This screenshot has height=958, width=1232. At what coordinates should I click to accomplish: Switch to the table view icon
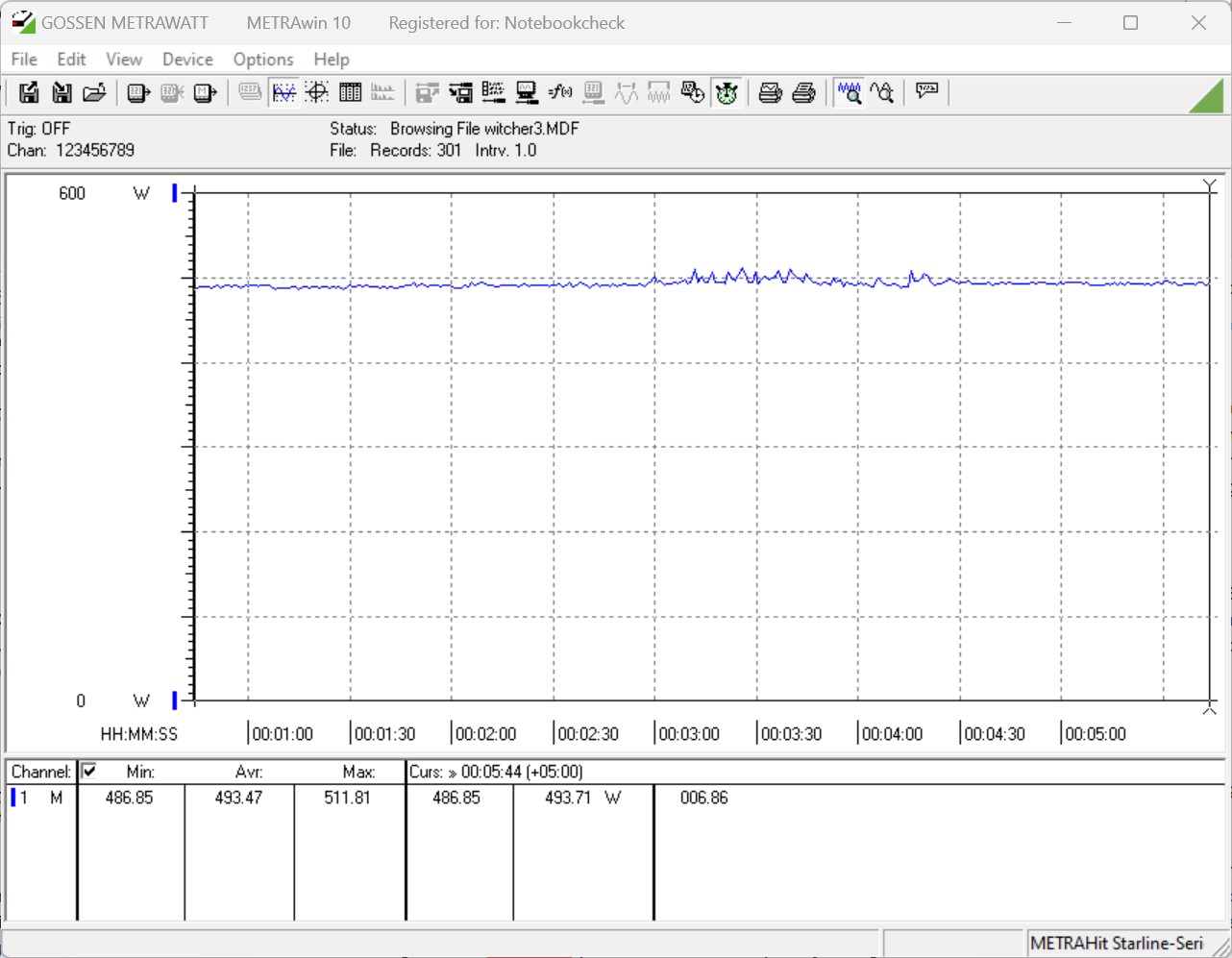click(x=350, y=92)
